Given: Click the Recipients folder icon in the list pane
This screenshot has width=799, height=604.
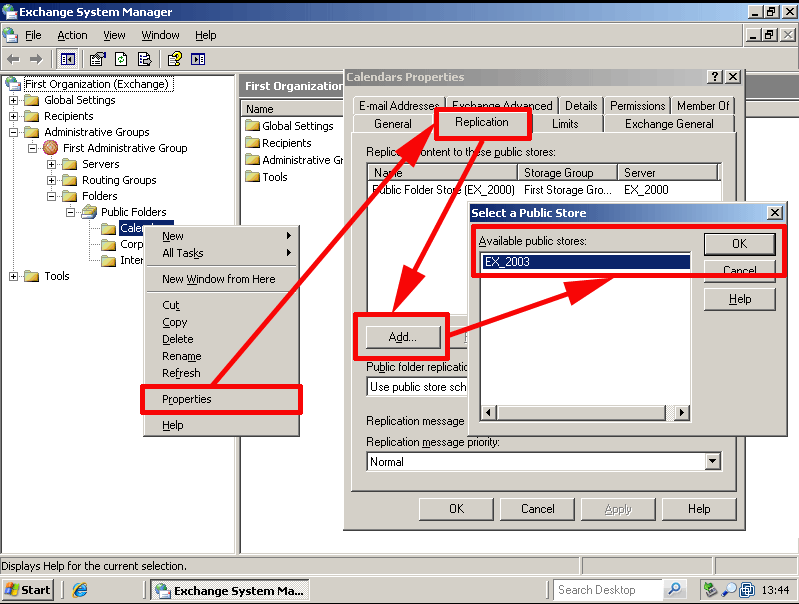Looking at the screenshot, I should 252,143.
